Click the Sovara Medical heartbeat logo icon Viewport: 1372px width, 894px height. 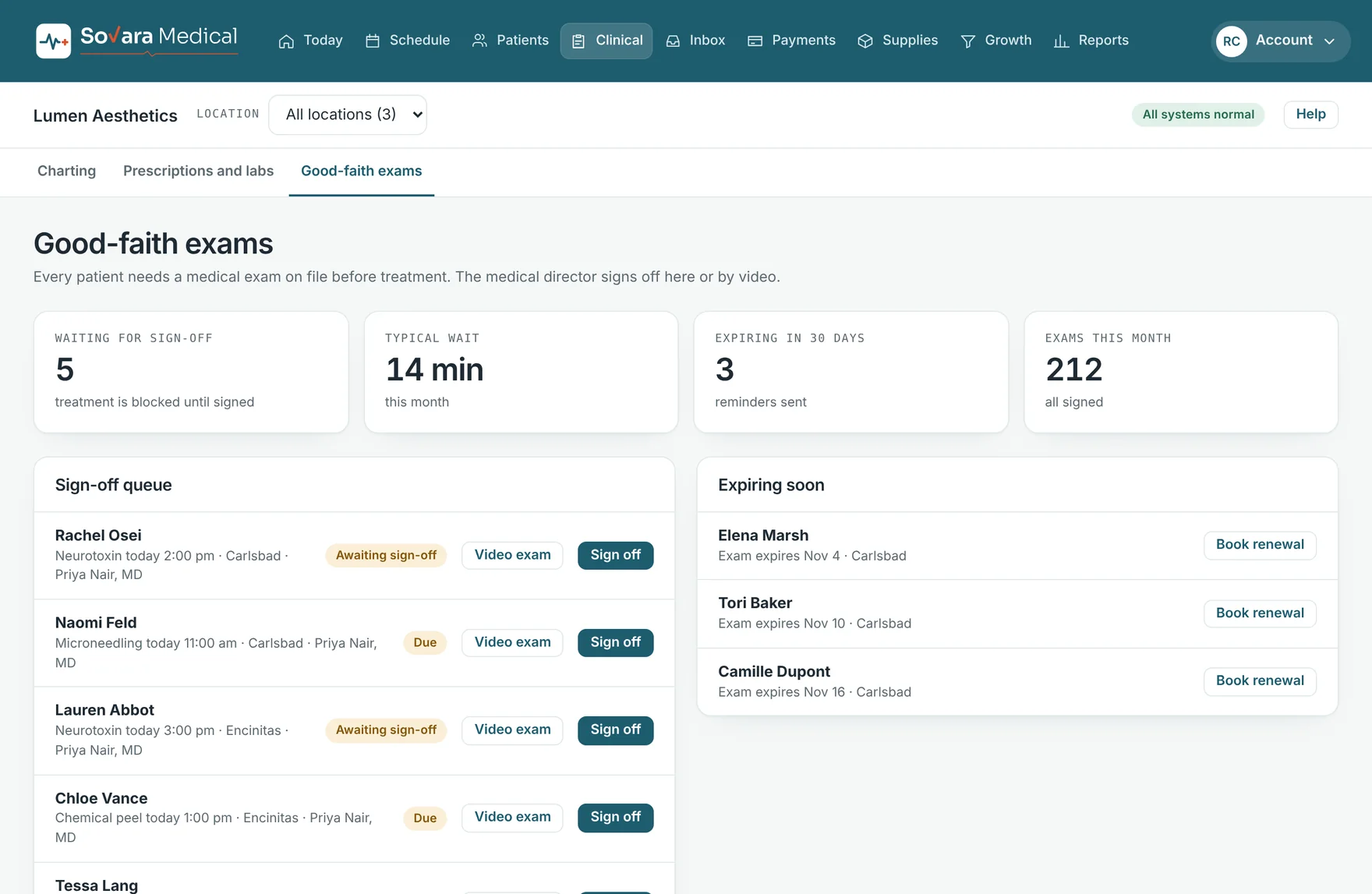tap(53, 41)
